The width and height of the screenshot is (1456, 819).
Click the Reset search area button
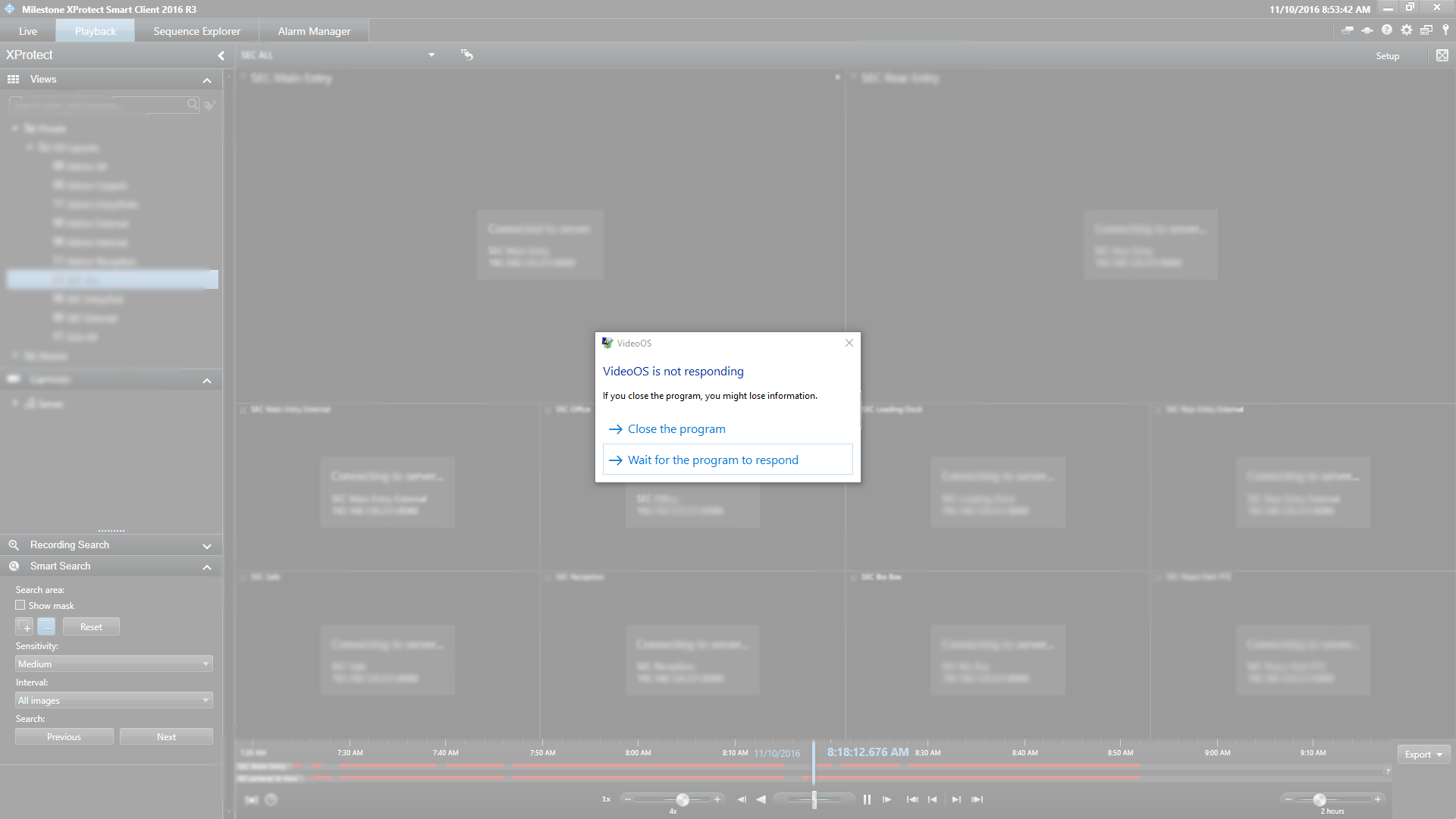click(x=91, y=626)
